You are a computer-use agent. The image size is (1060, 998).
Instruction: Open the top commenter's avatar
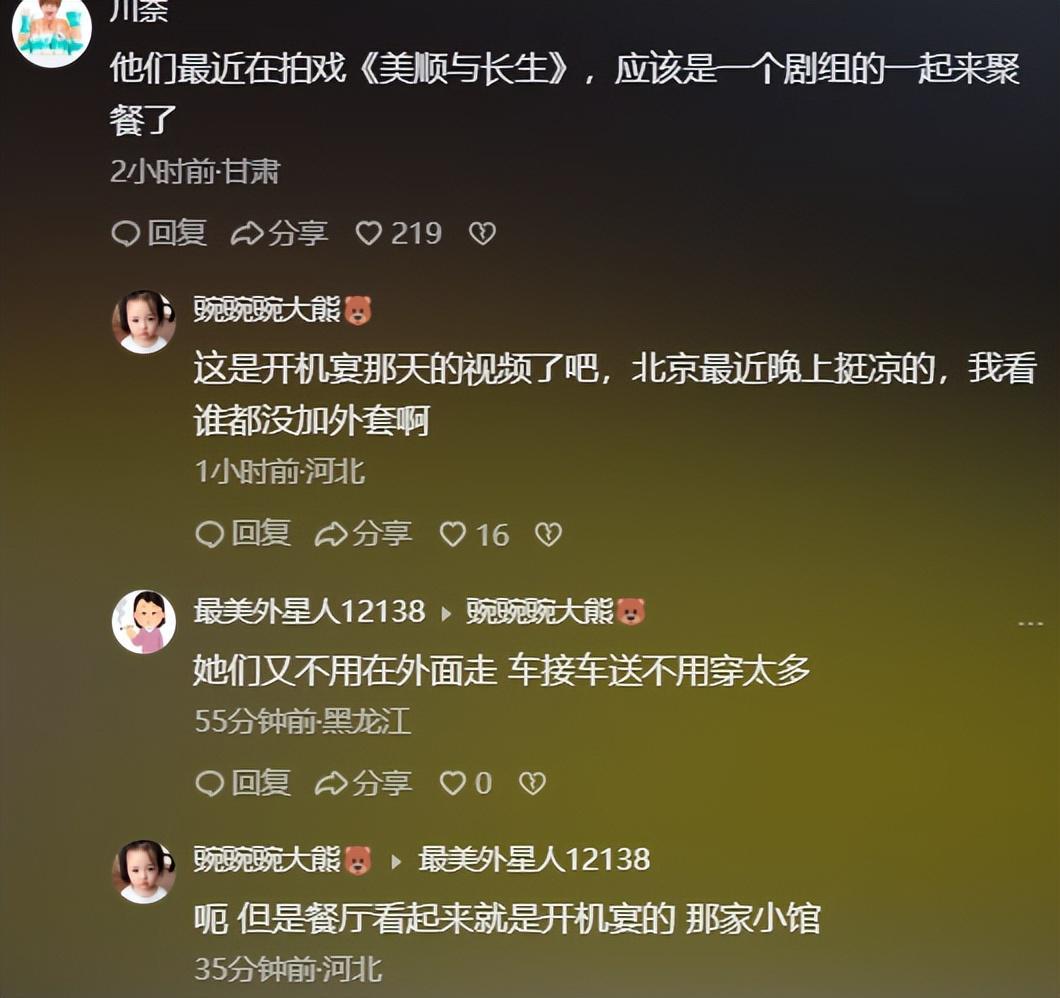52,28
